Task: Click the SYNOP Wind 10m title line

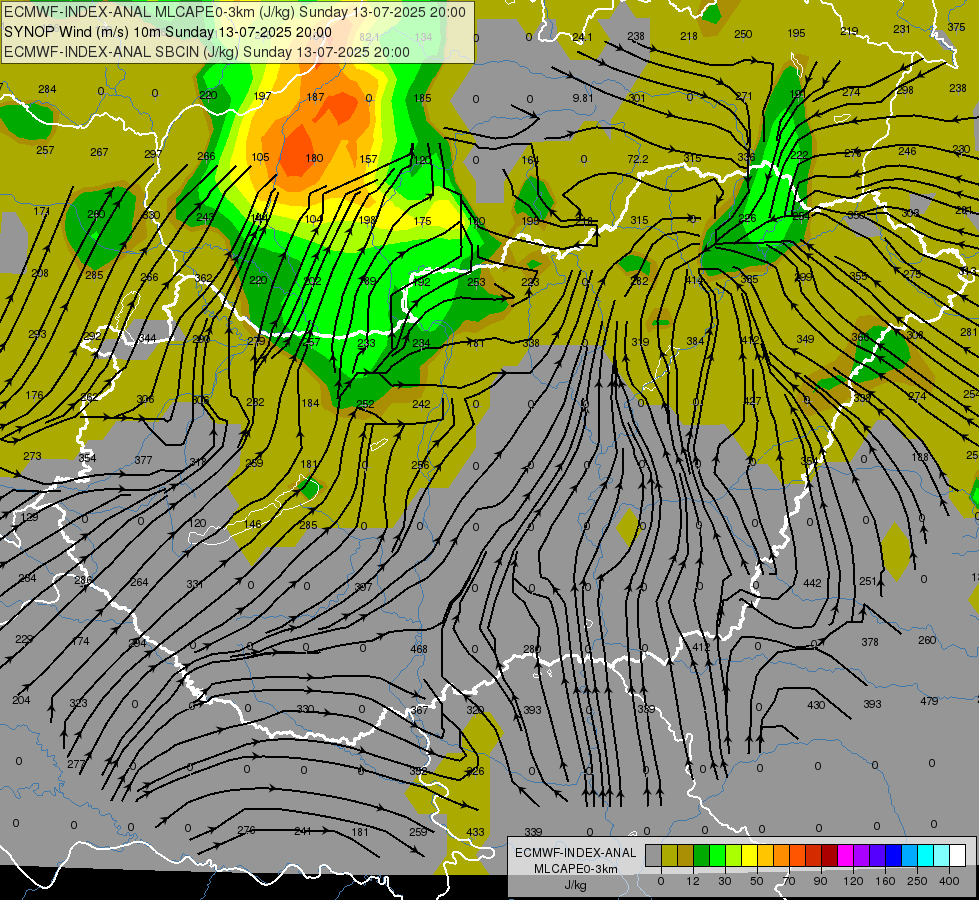Action: [168, 32]
